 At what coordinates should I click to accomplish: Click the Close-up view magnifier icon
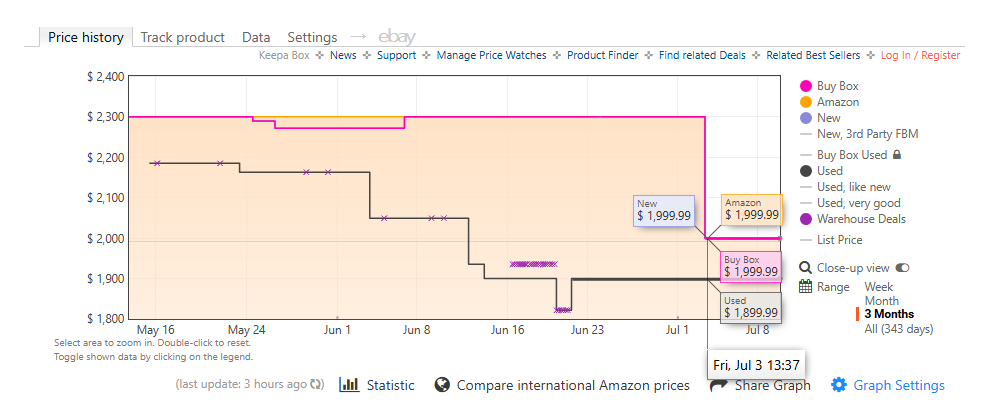click(x=805, y=268)
